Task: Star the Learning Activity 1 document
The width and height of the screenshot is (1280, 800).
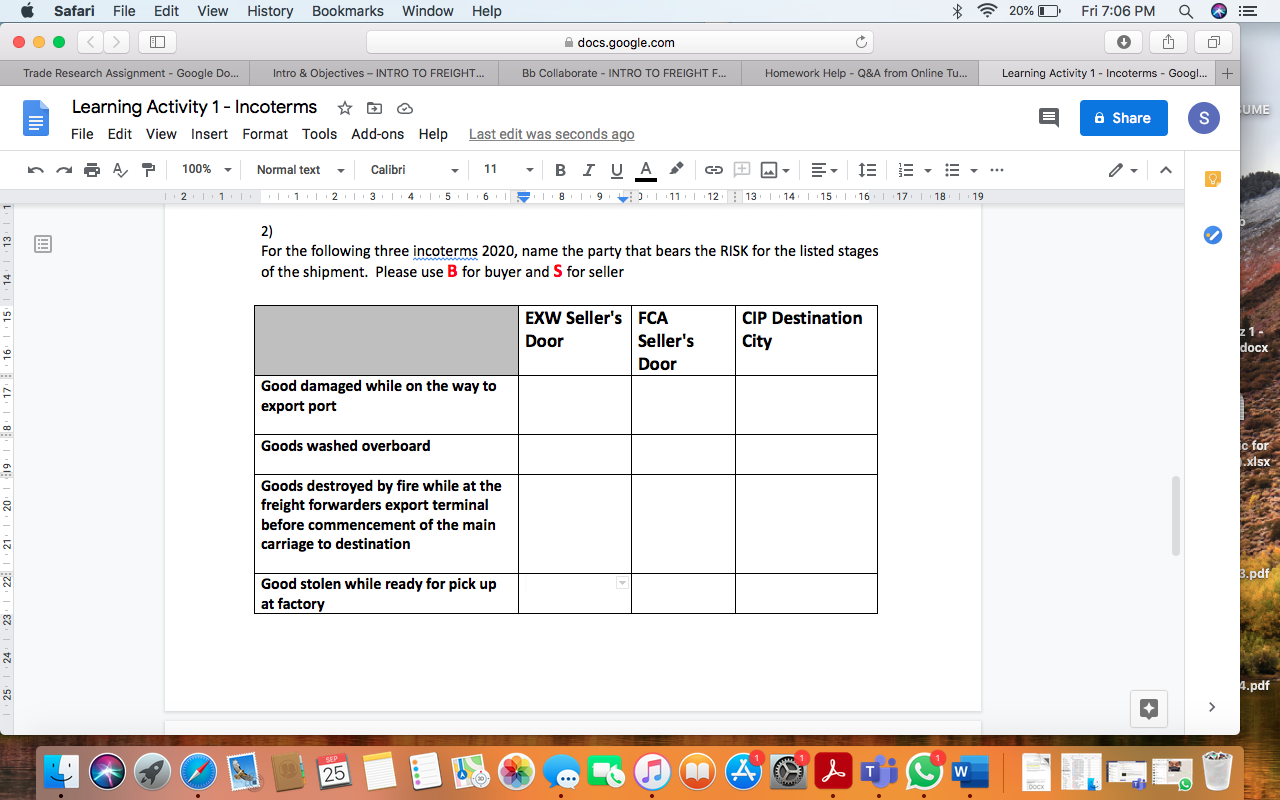Action: coord(345,108)
